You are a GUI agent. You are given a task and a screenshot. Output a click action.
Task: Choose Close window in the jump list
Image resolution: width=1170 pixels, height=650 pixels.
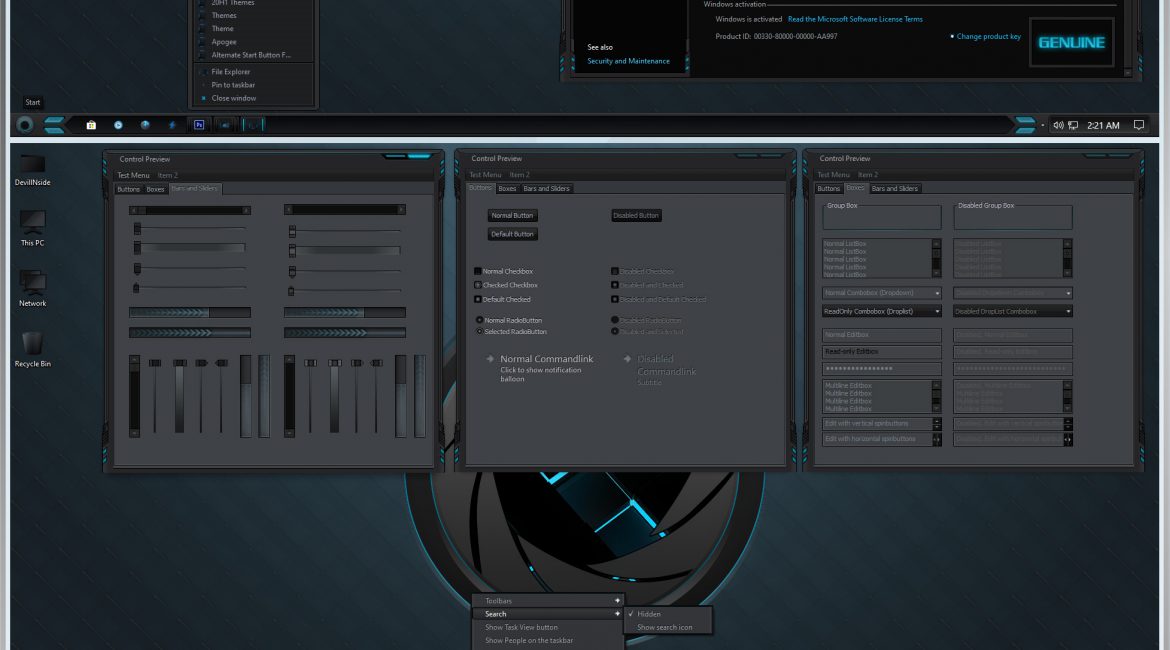[234, 99]
